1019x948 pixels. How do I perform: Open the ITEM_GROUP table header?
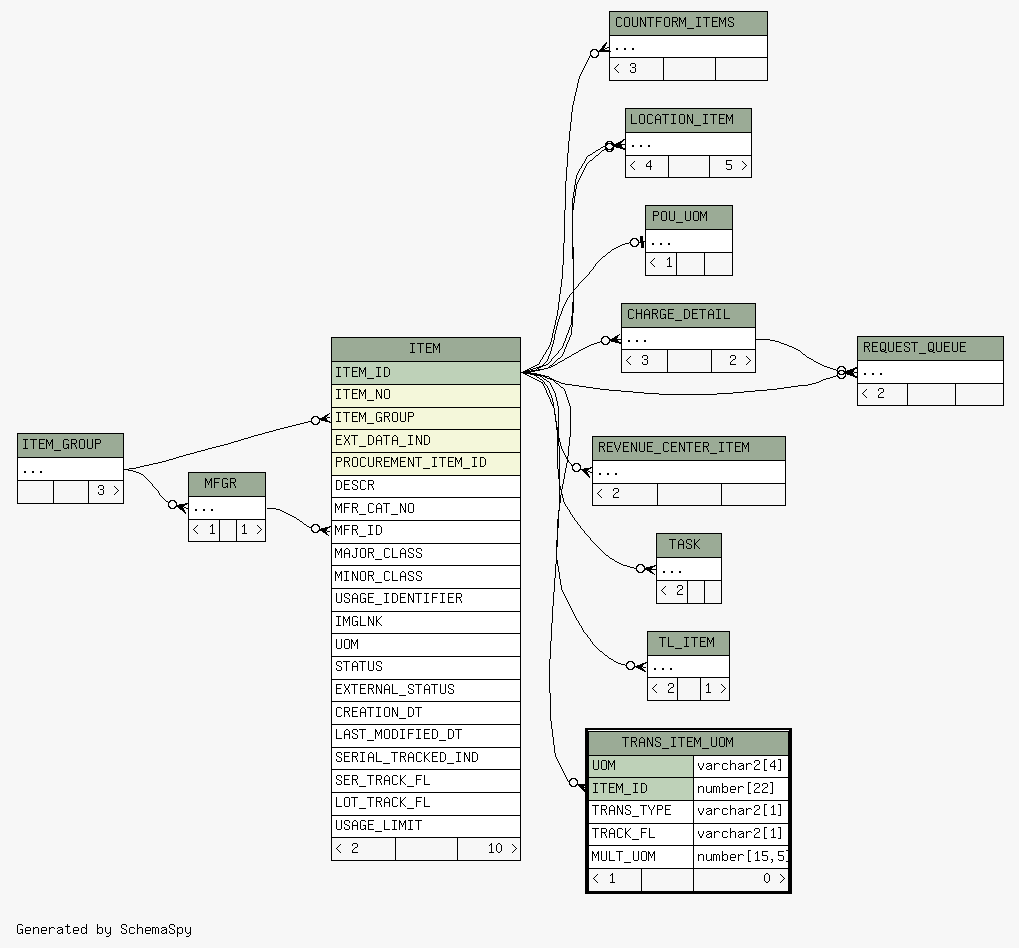[70, 445]
